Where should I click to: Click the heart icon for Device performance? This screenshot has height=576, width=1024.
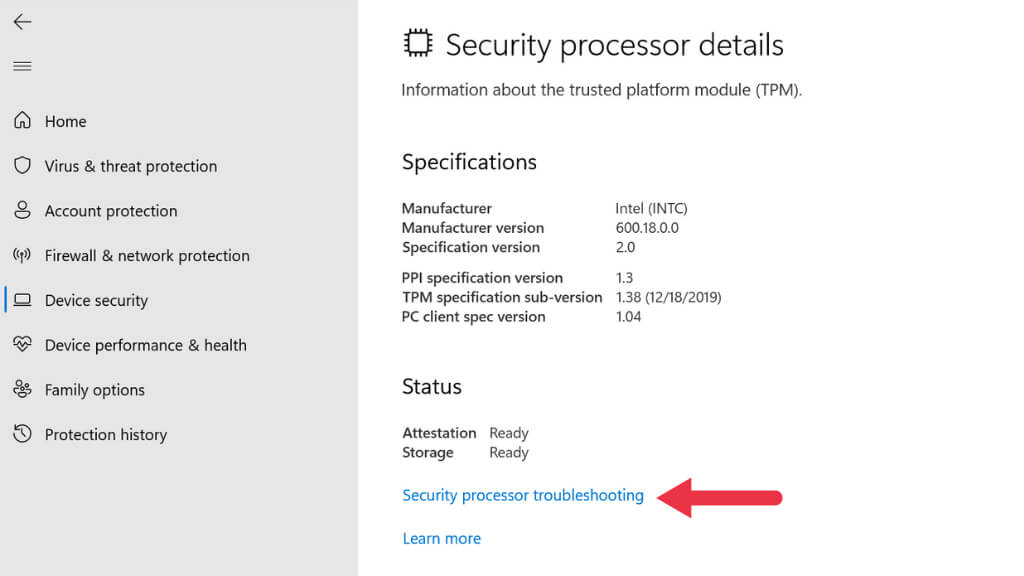click(22, 345)
